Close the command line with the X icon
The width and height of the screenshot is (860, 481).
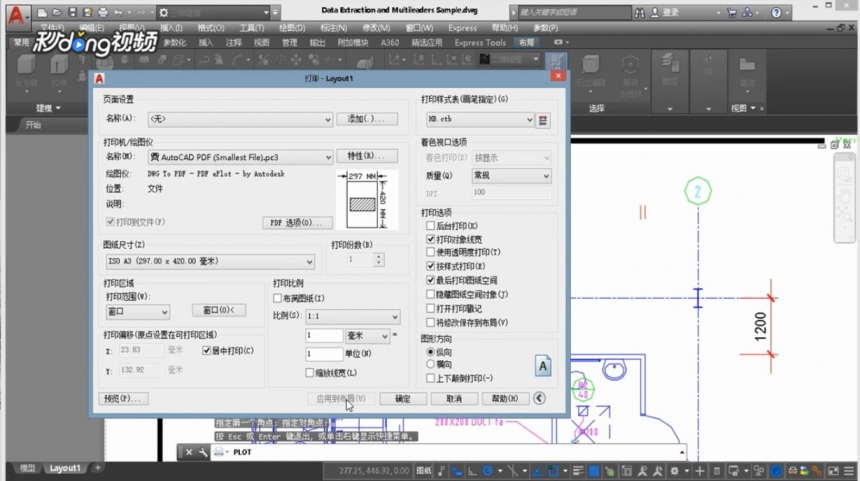pos(189,452)
